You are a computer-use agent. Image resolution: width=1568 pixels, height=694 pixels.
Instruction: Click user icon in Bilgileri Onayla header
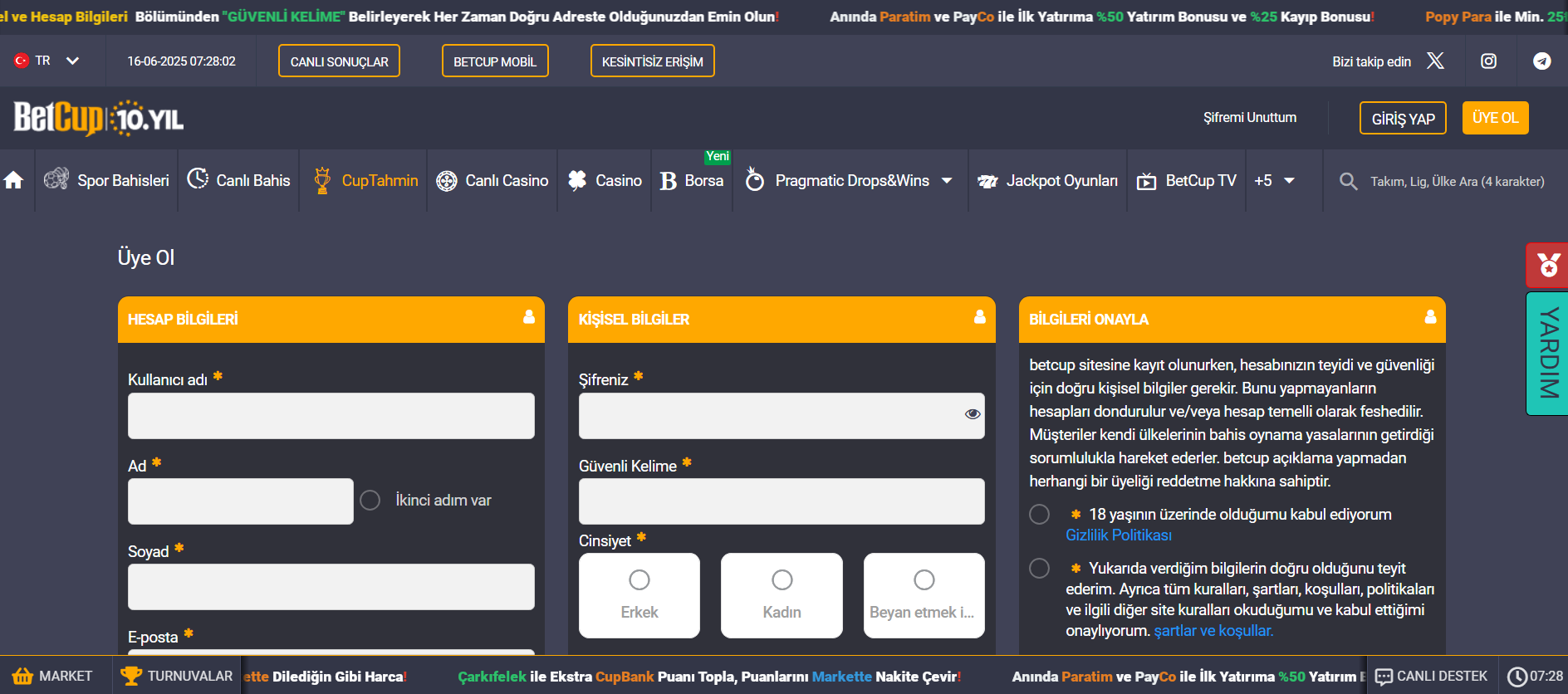pos(1430,317)
